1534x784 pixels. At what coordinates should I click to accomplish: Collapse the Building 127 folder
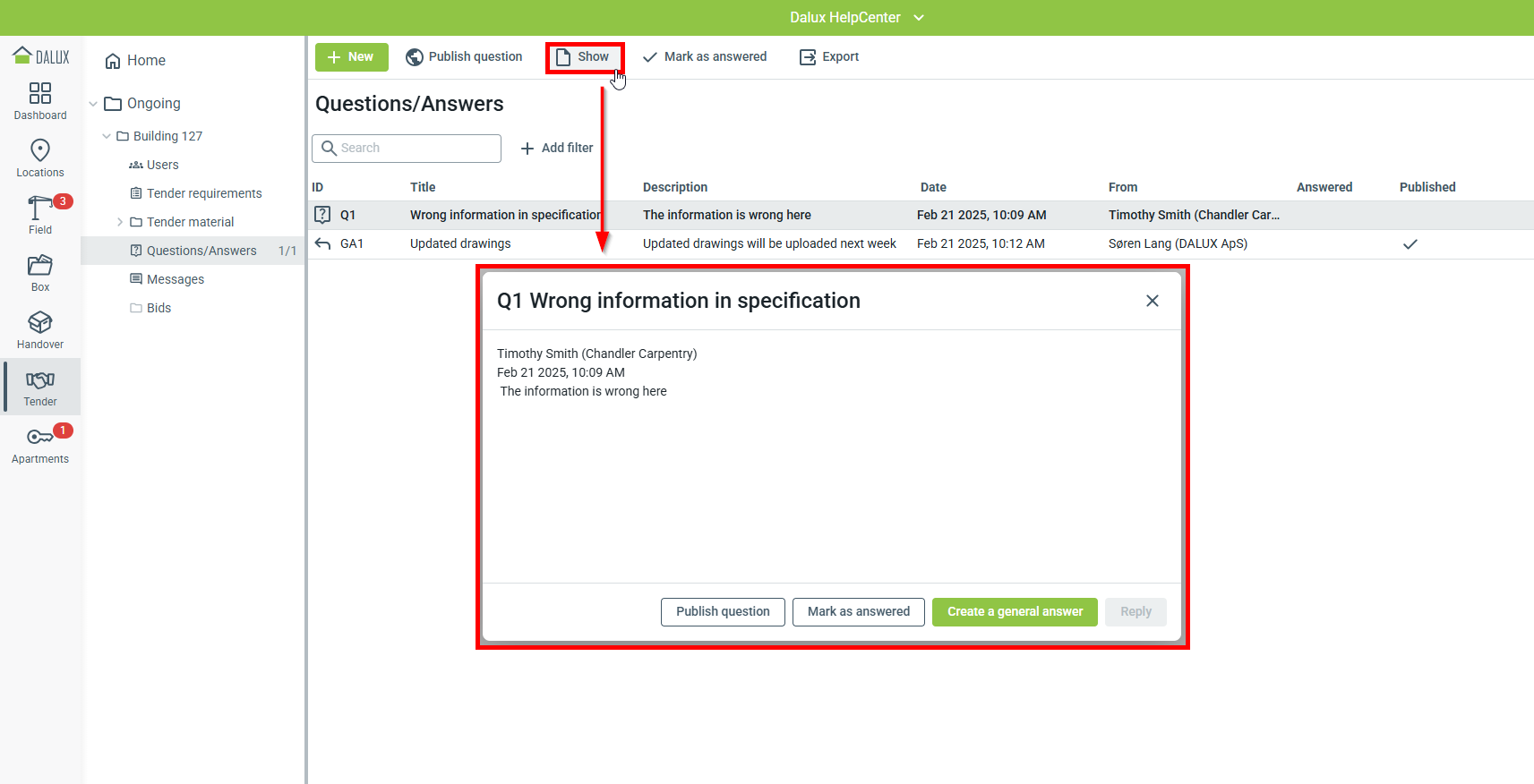pyautogui.click(x=107, y=136)
